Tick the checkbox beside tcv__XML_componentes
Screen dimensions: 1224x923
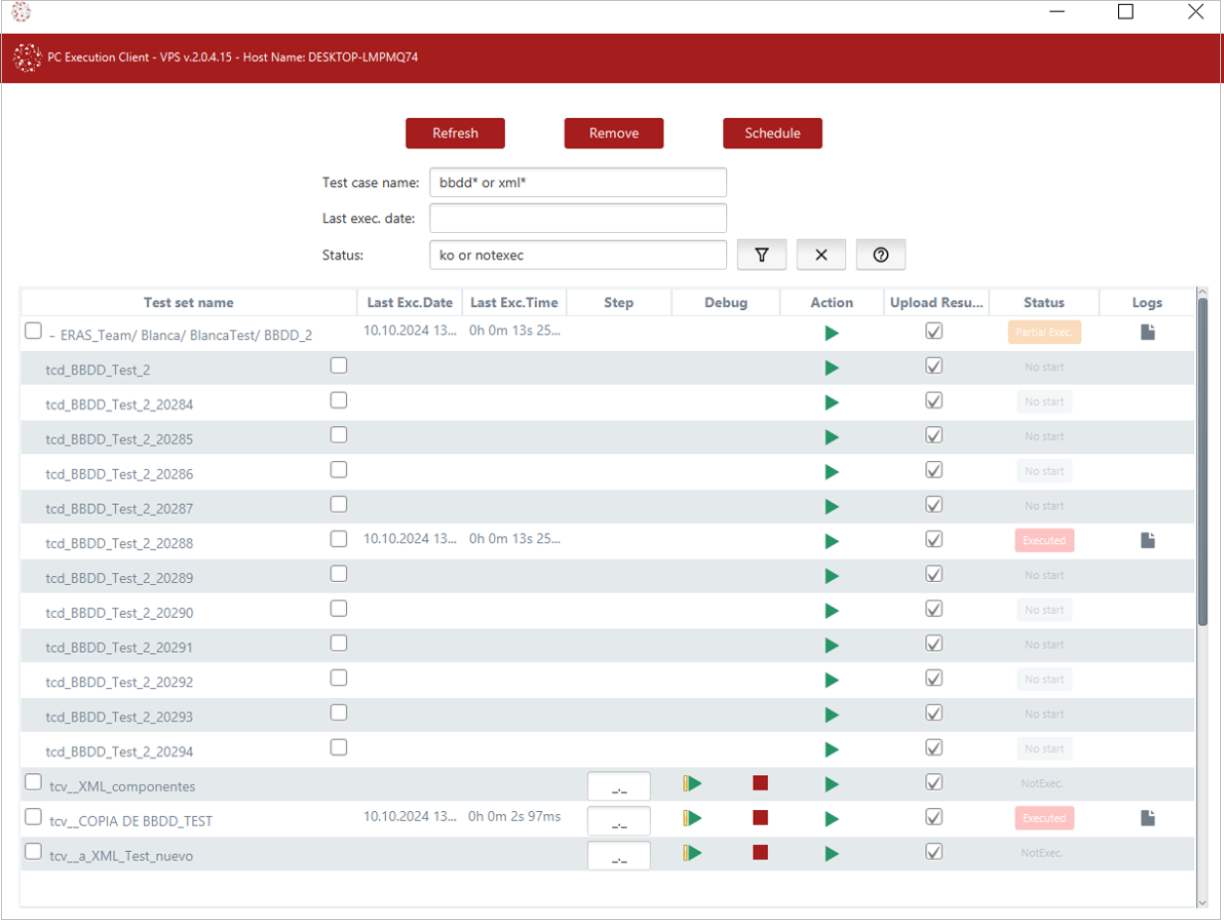pyautogui.click(x=33, y=783)
